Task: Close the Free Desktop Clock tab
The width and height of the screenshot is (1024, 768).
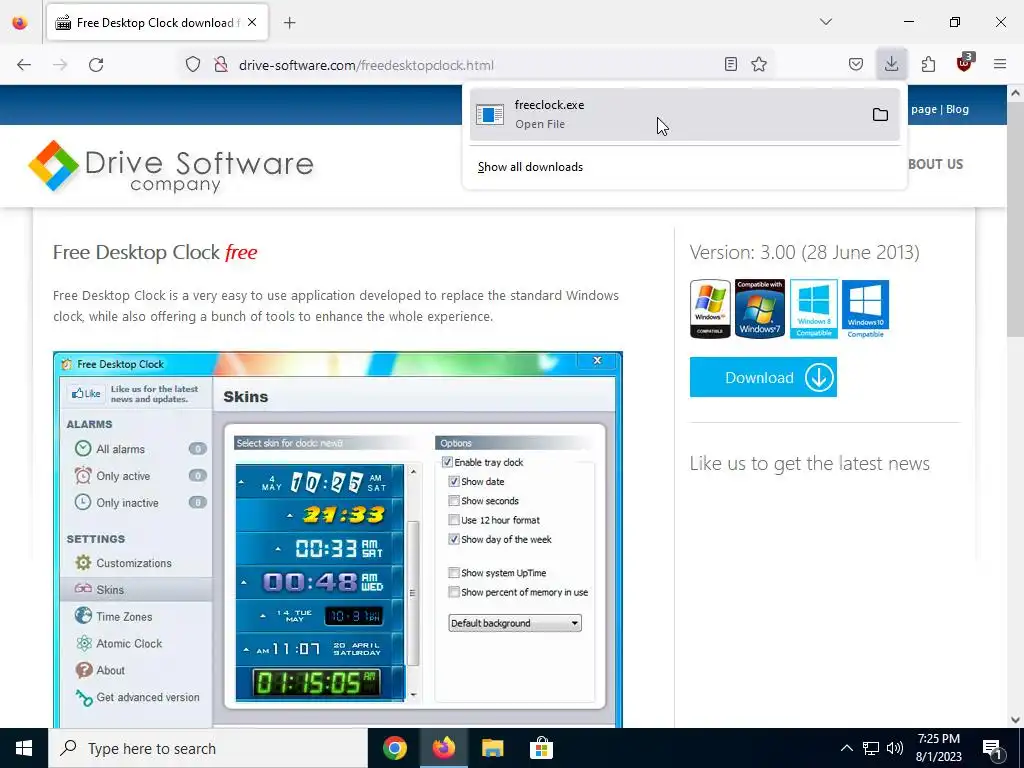Action: 252,22
